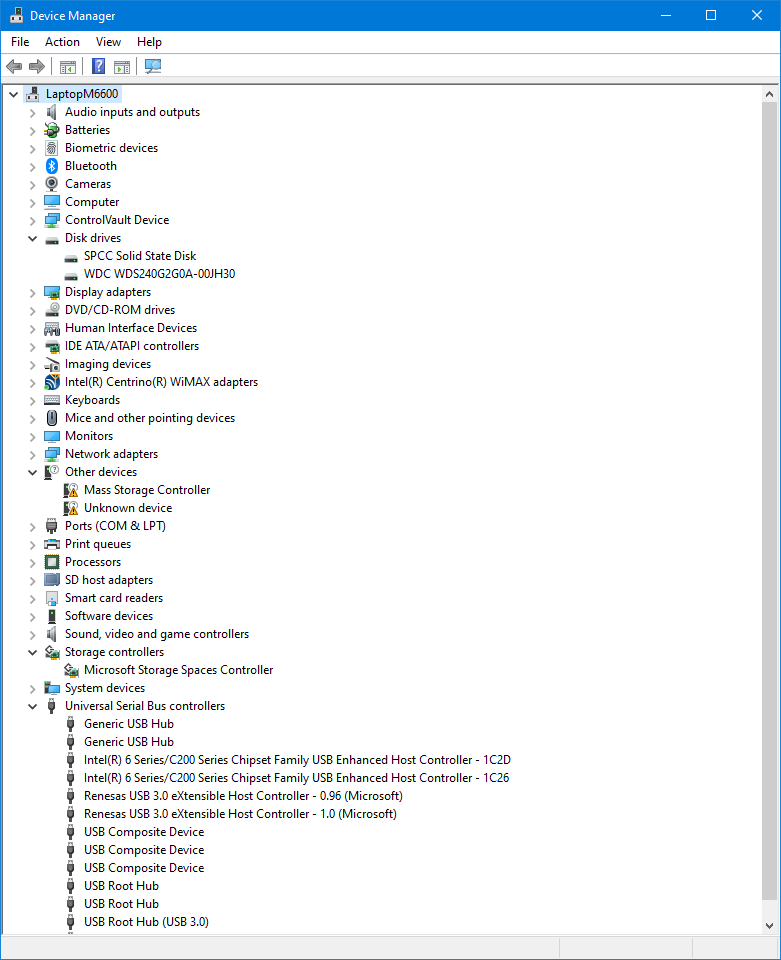
Task: Open the Help menu
Action: 149,42
